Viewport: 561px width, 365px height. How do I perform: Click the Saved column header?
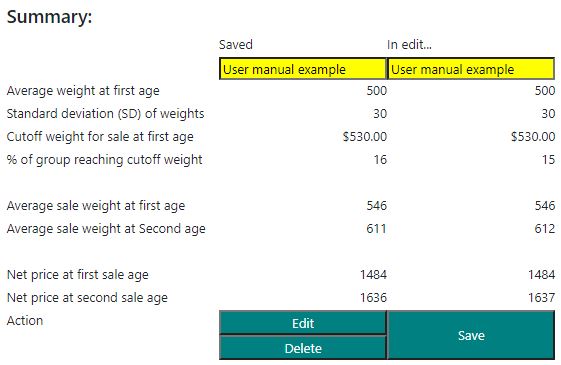tap(236, 45)
